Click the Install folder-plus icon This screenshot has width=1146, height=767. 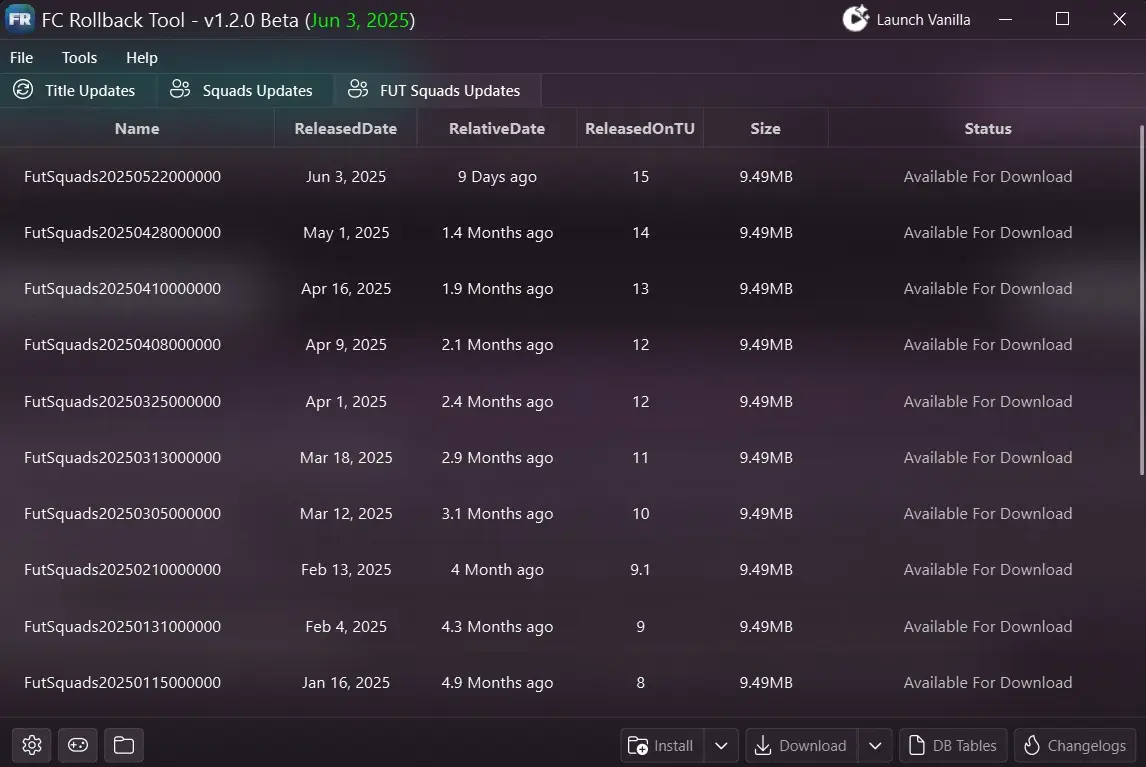pos(637,745)
